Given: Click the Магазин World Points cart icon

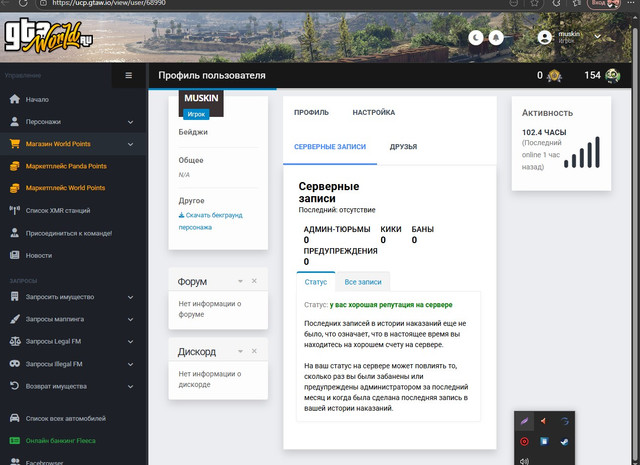Looking at the screenshot, I should 15,144.
